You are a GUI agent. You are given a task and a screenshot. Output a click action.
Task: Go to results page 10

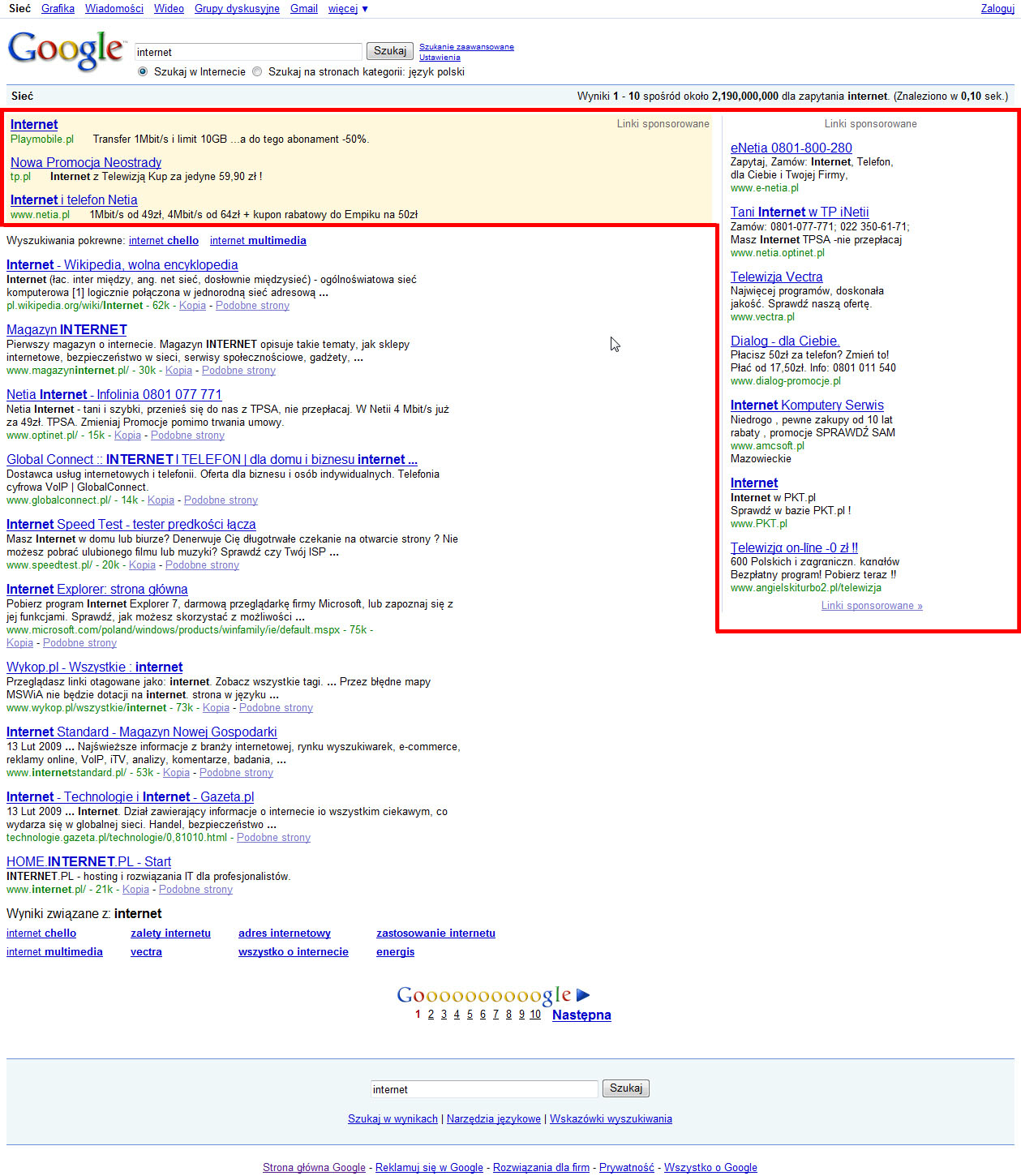[x=535, y=1015]
